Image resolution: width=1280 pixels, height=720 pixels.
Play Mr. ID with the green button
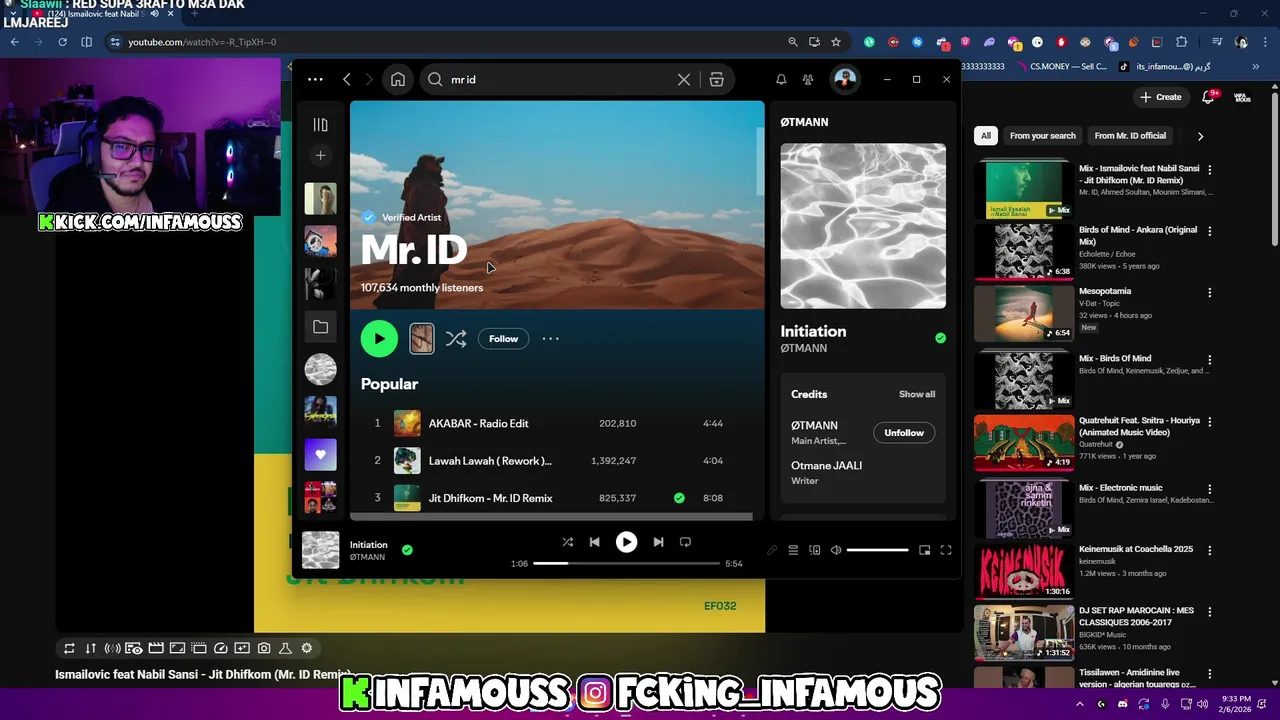click(x=379, y=339)
